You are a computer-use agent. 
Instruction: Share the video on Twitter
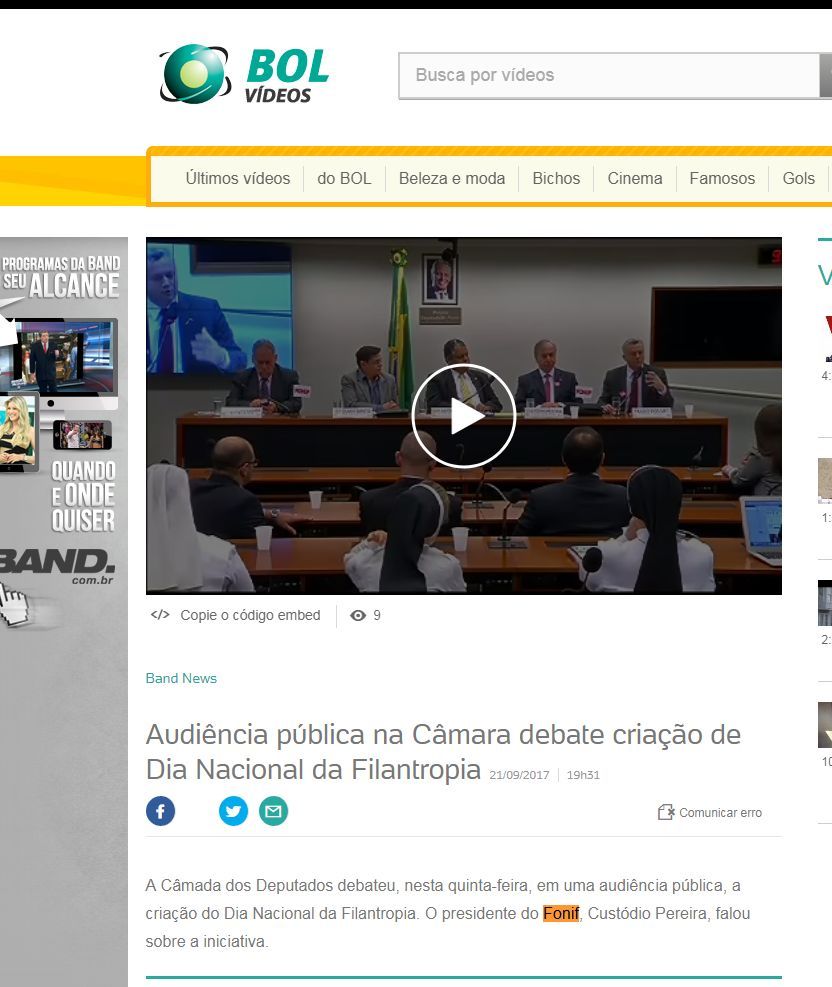point(233,811)
